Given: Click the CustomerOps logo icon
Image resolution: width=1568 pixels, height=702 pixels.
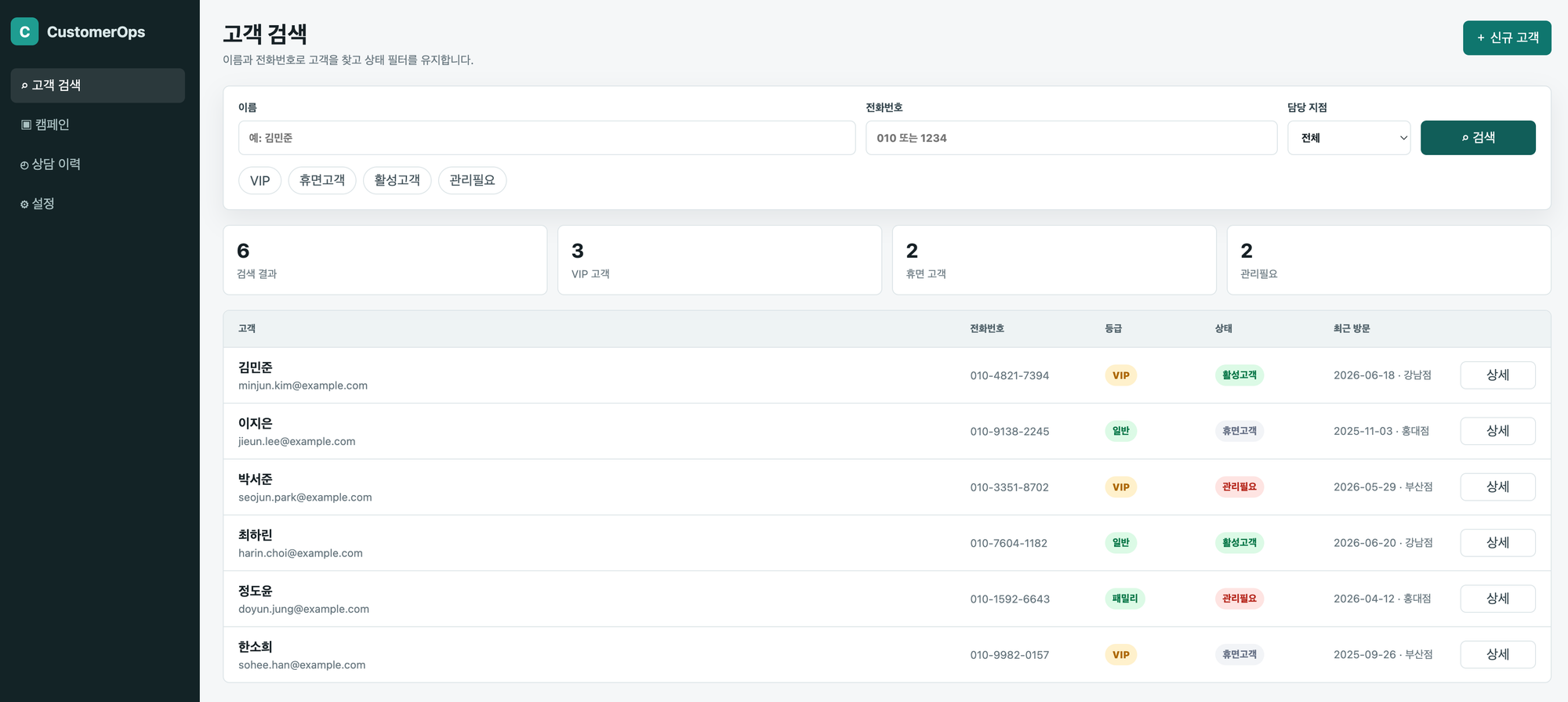Looking at the screenshot, I should click(24, 31).
